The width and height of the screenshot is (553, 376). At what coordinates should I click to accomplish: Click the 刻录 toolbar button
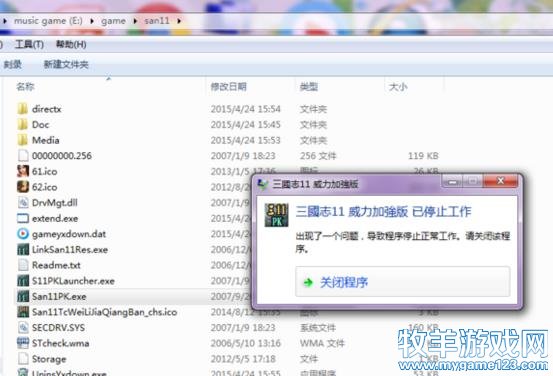pyautogui.click(x=12, y=65)
